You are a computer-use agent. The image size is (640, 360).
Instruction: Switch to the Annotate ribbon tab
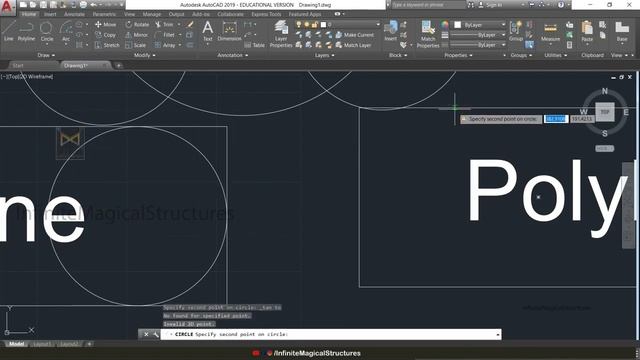(74, 14)
